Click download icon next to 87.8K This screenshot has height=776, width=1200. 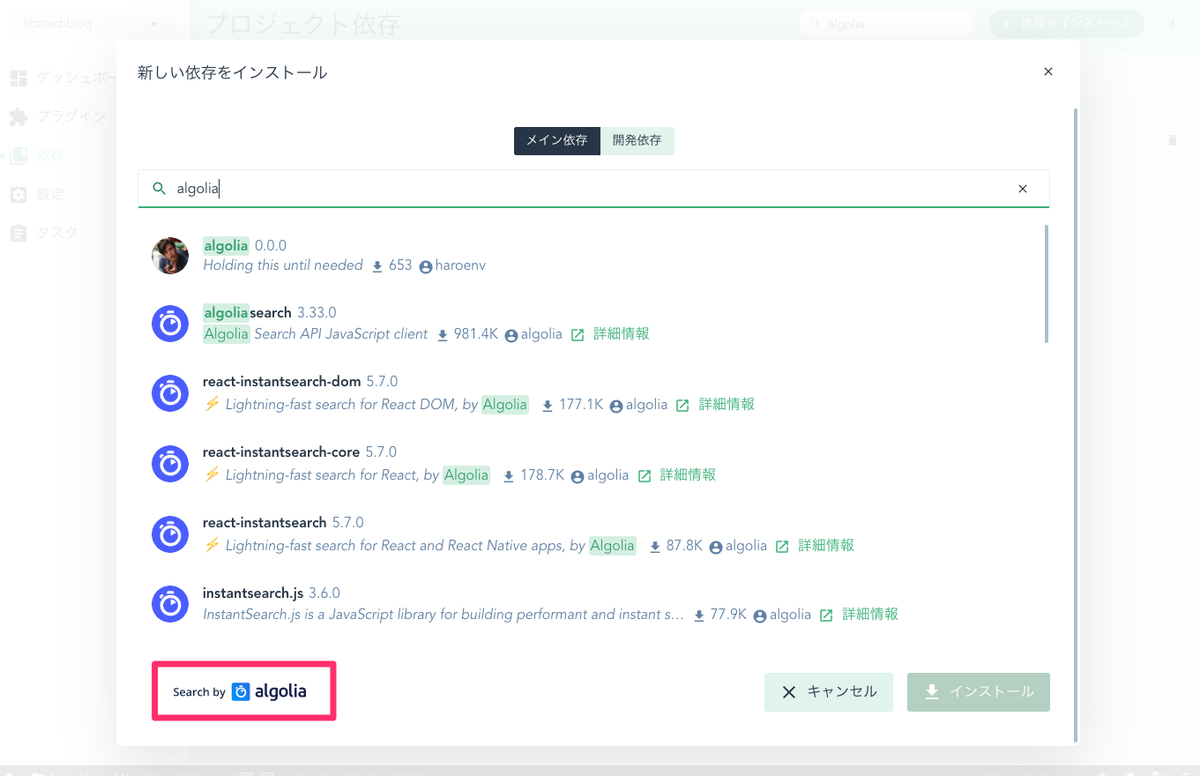[x=655, y=547]
